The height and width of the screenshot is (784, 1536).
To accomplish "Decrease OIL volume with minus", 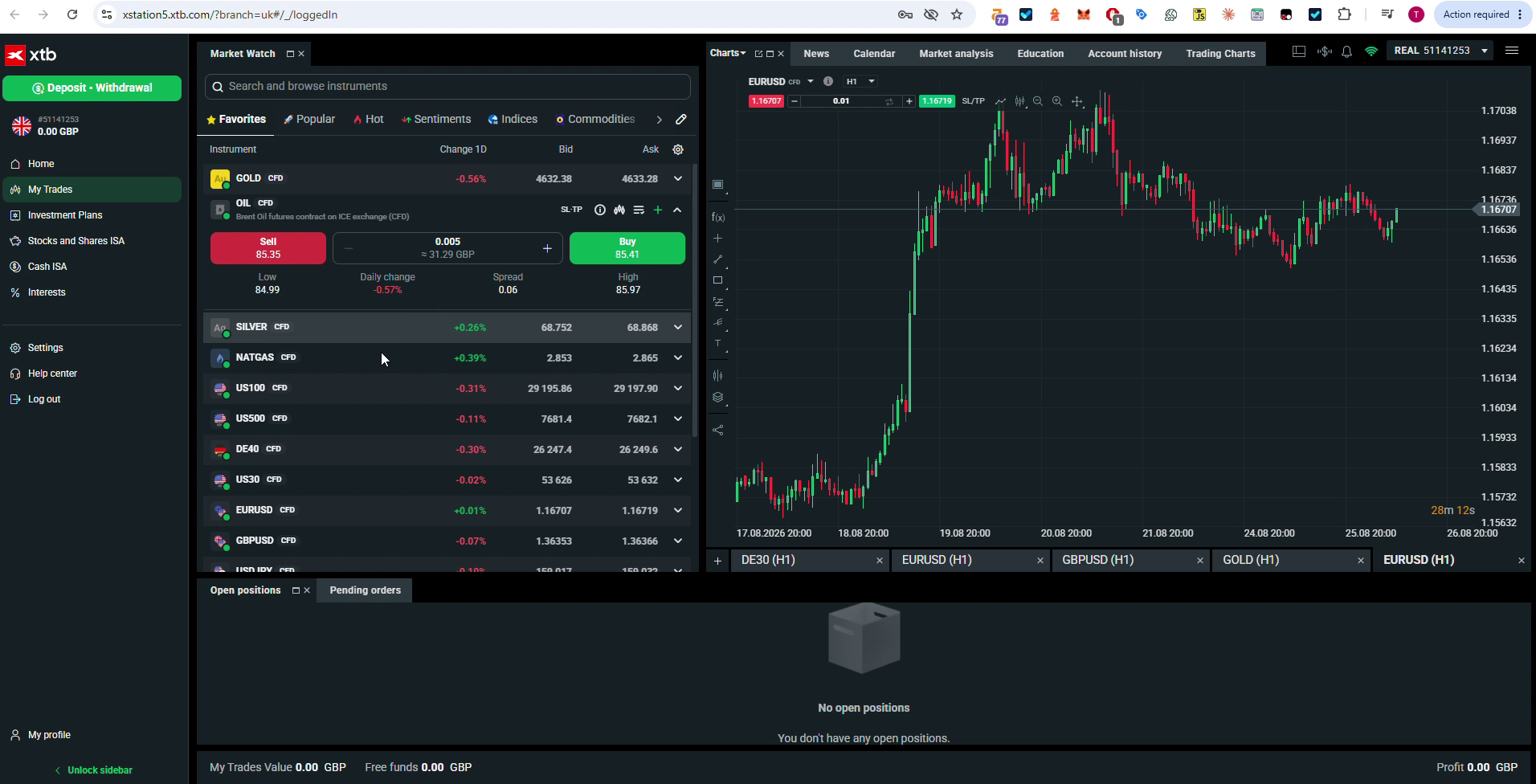I will [349, 248].
